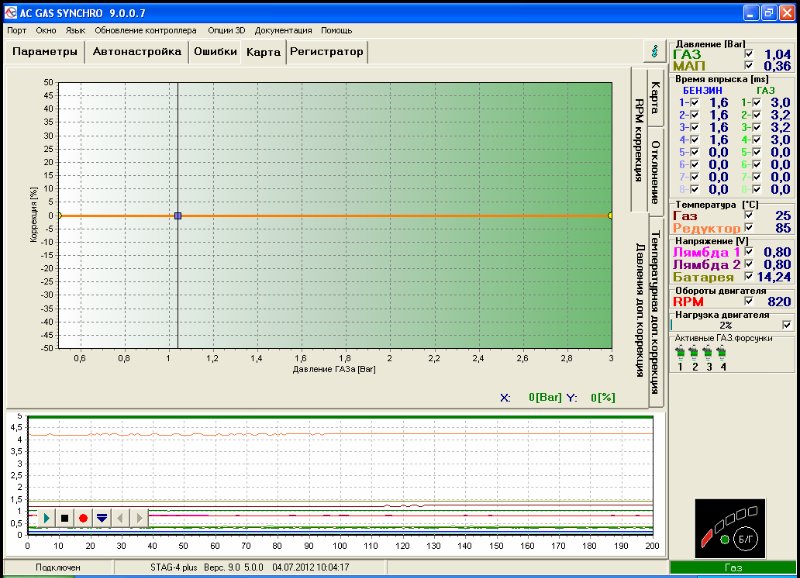Click the blue down-arrow save icon
800x578 pixels.
tap(102, 518)
